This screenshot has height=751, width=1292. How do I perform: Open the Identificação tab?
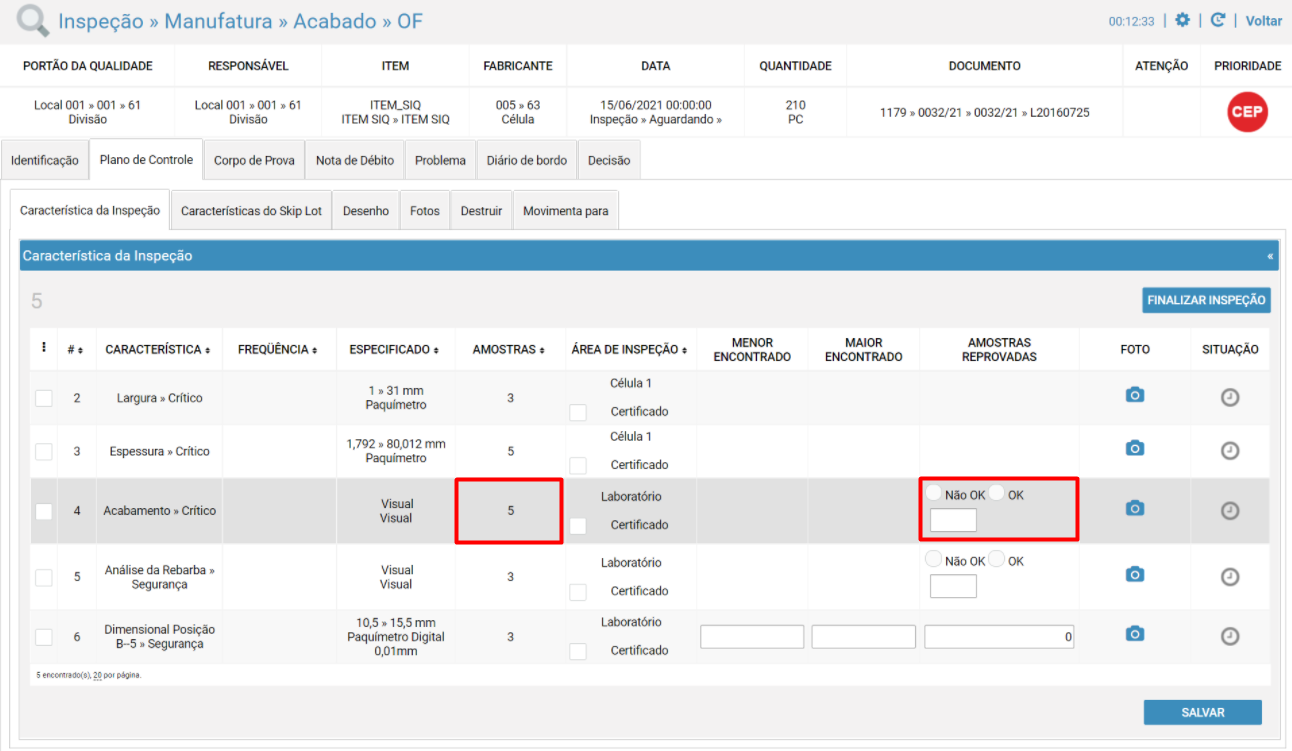45,160
